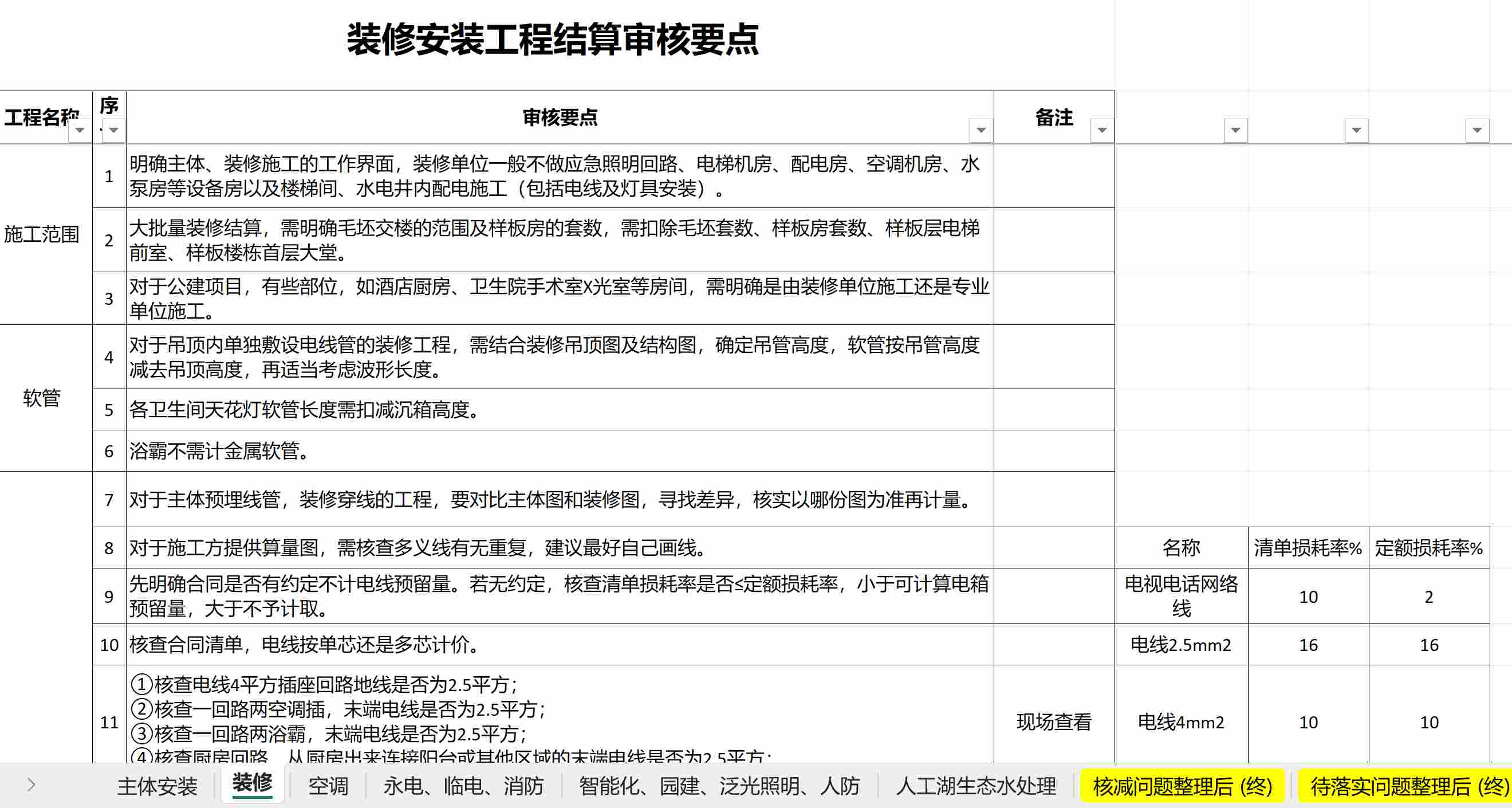
Task: Select 清单损耗率 value 10 for 电线4mm2
Action: tap(1308, 714)
